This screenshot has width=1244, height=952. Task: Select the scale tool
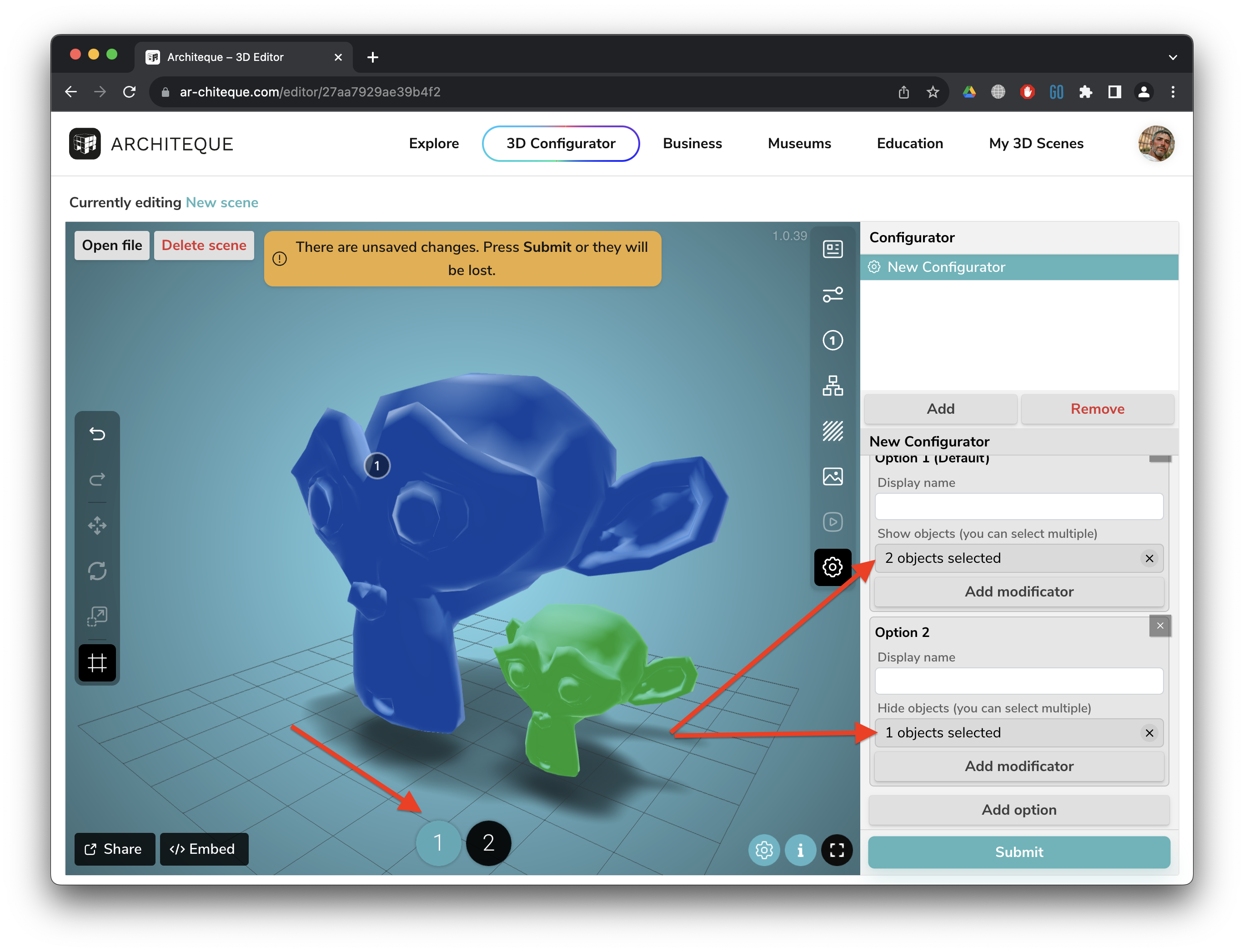pyautogui.click(x=97, y=616)
